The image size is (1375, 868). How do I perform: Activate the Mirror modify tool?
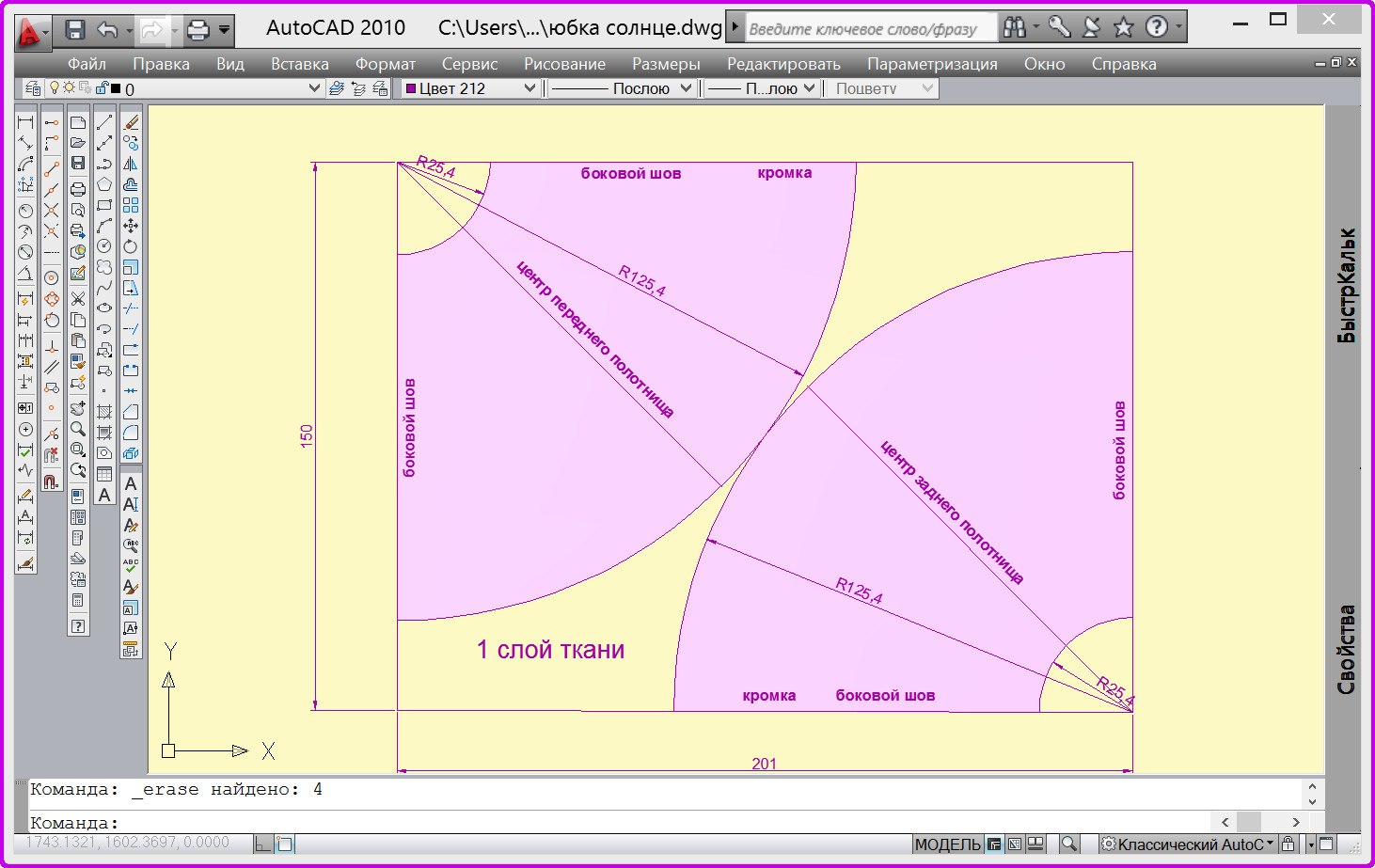pos(131,164)
